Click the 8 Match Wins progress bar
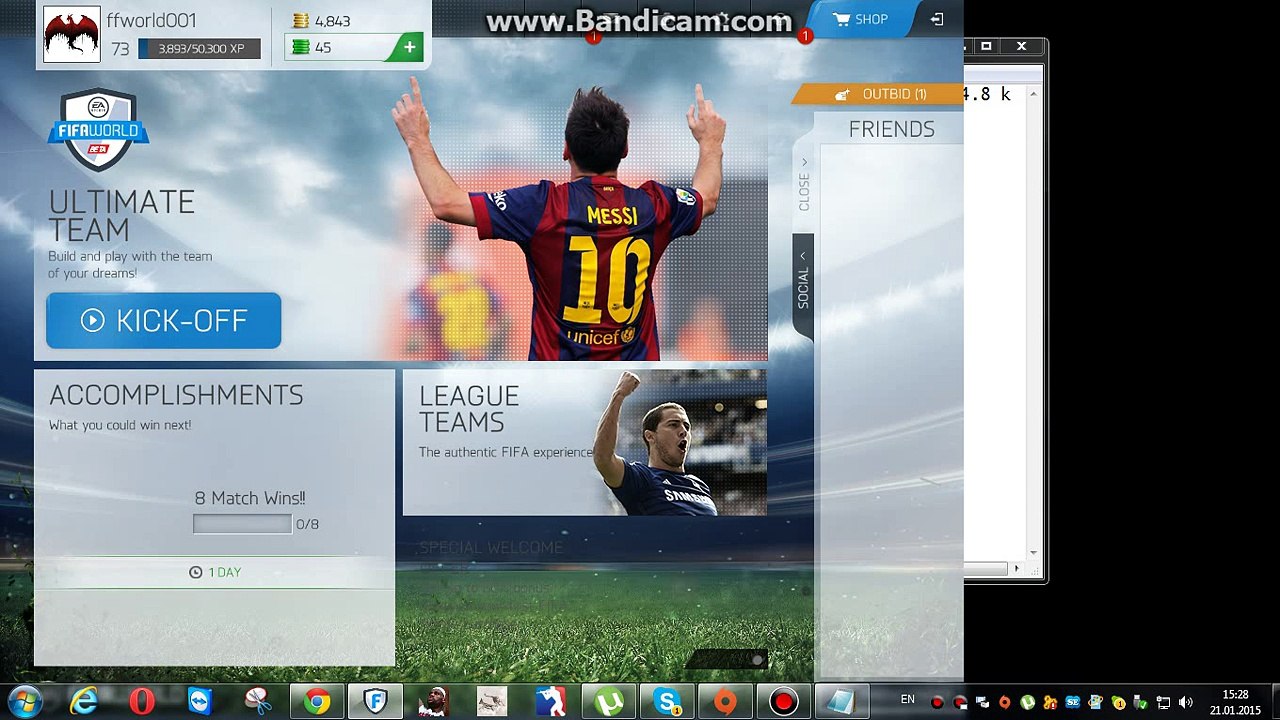Screen dimensions: 1280x720 click(x=242, y=524)
